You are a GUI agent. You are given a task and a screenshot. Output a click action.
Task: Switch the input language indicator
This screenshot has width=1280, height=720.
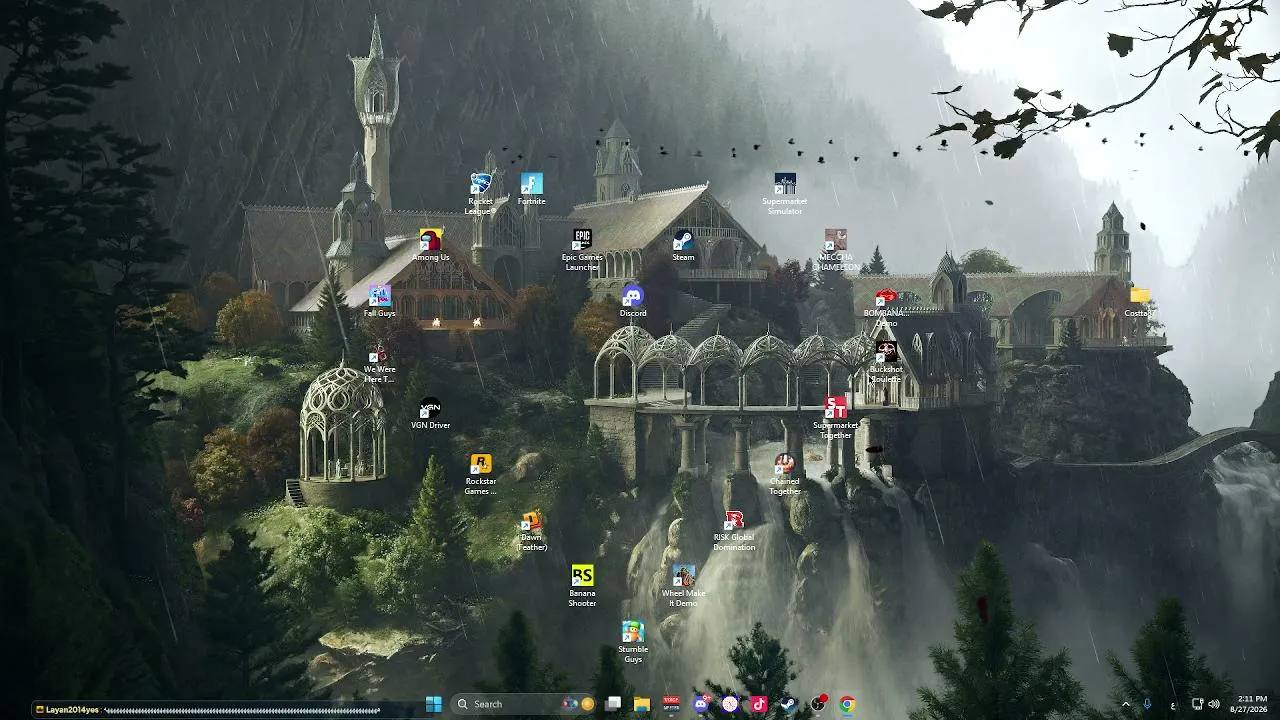(x=1173, y=705)
